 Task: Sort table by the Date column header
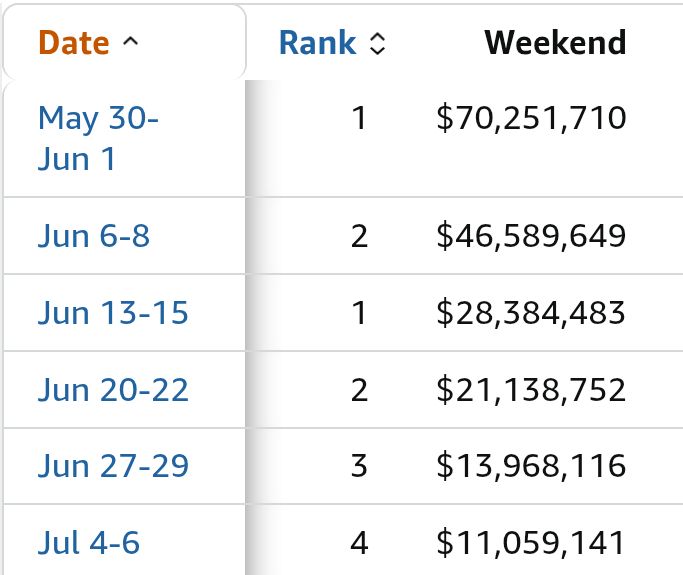(74, 43)
